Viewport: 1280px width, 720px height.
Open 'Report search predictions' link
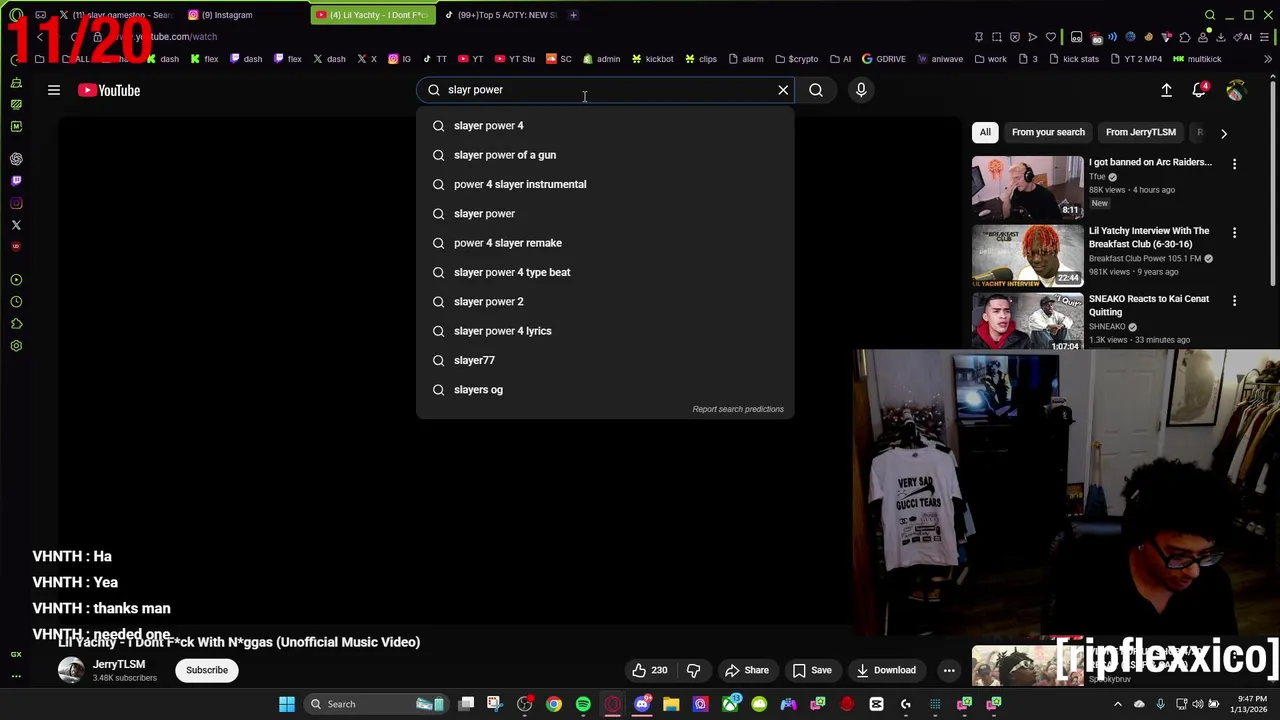tap(738, 409)
